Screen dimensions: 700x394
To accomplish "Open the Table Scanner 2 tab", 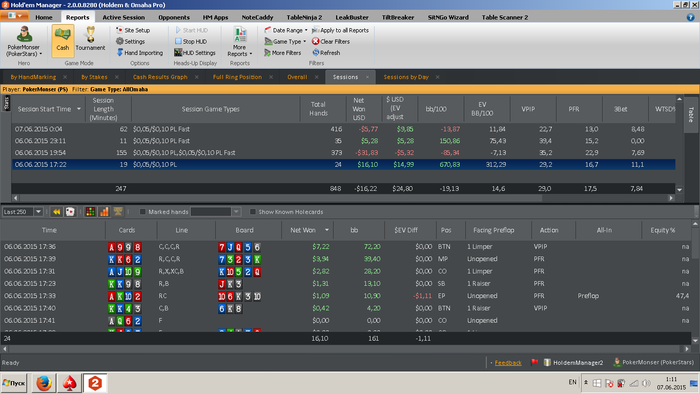I will (504, 17).
